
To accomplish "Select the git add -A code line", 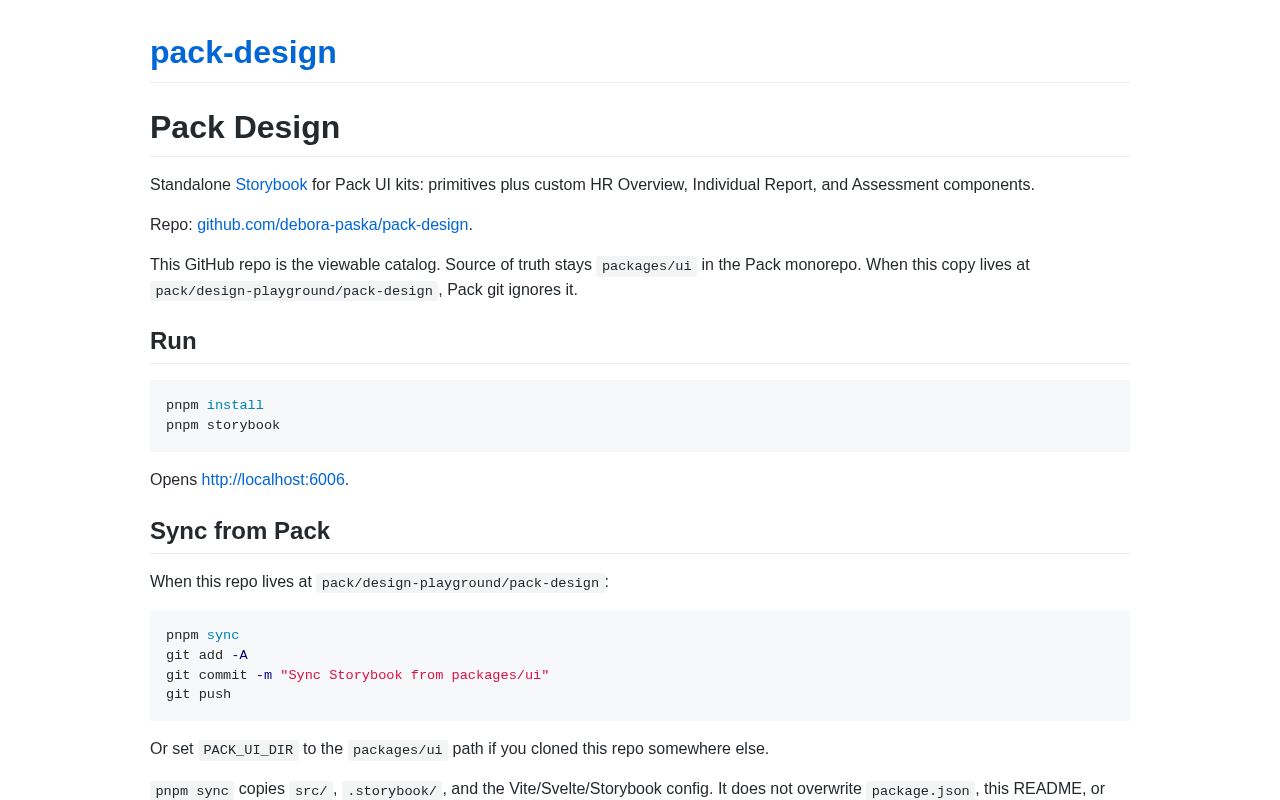I will [207, 656].
